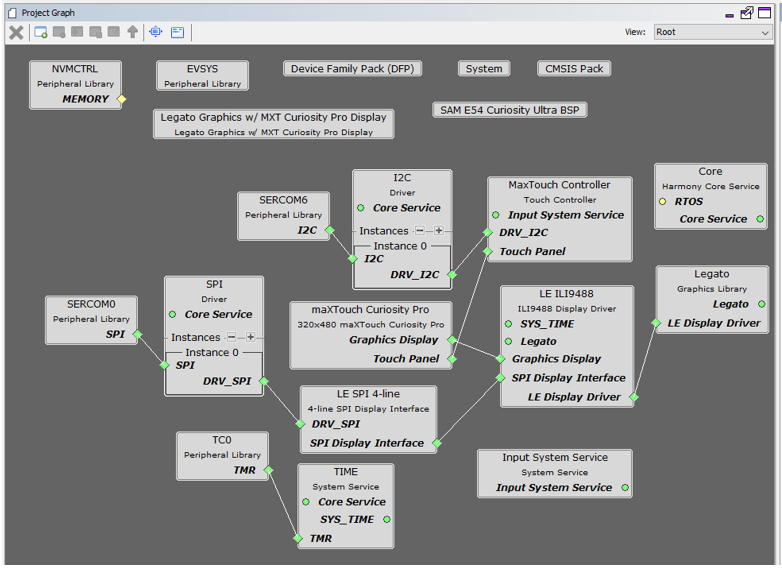Click LE ILI9488 Legato circle connector

pyautogui.click(x=508, y=341)
